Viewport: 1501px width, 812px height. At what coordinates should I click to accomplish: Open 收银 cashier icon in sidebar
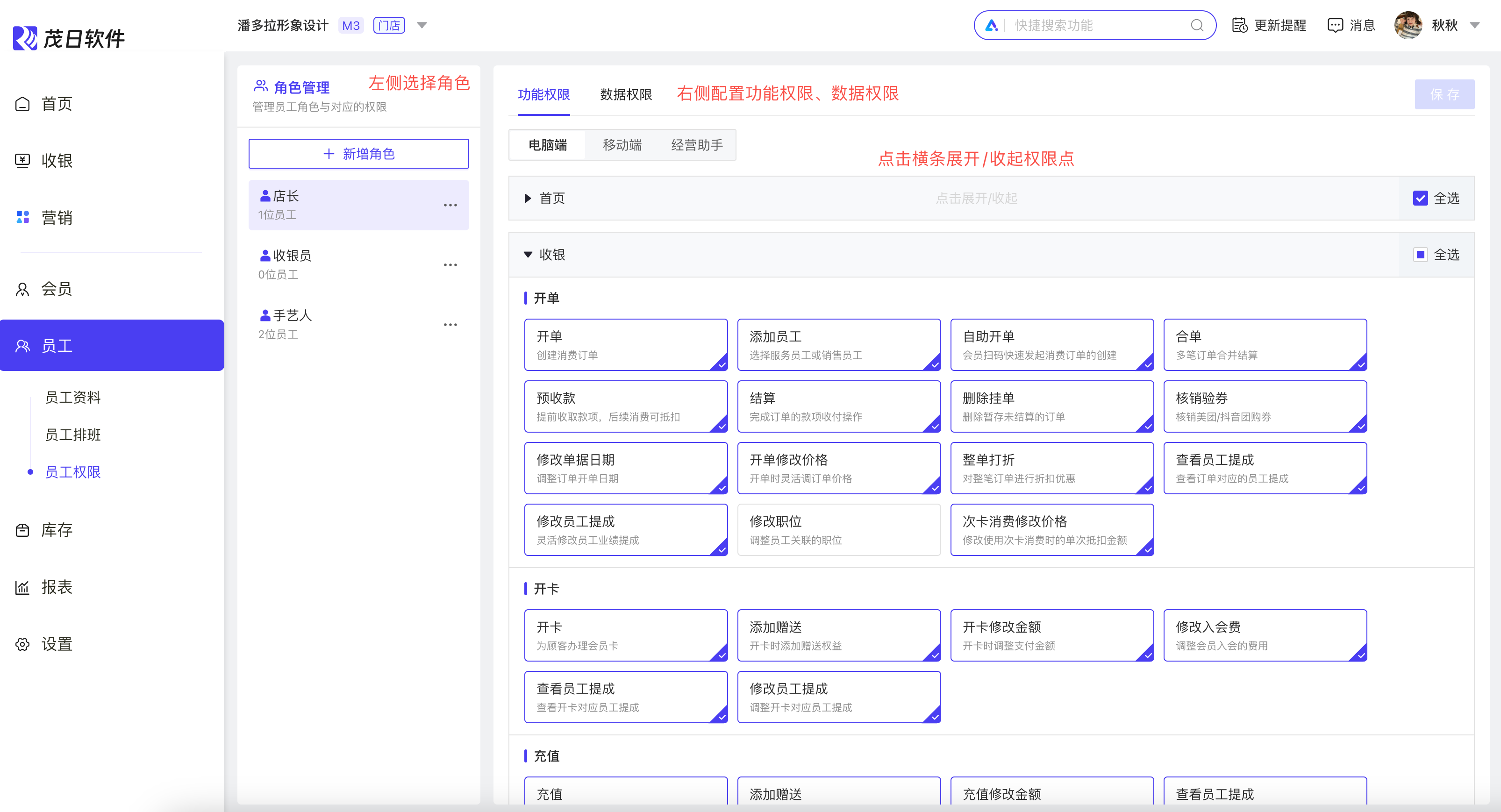click(x=22, y=161)
